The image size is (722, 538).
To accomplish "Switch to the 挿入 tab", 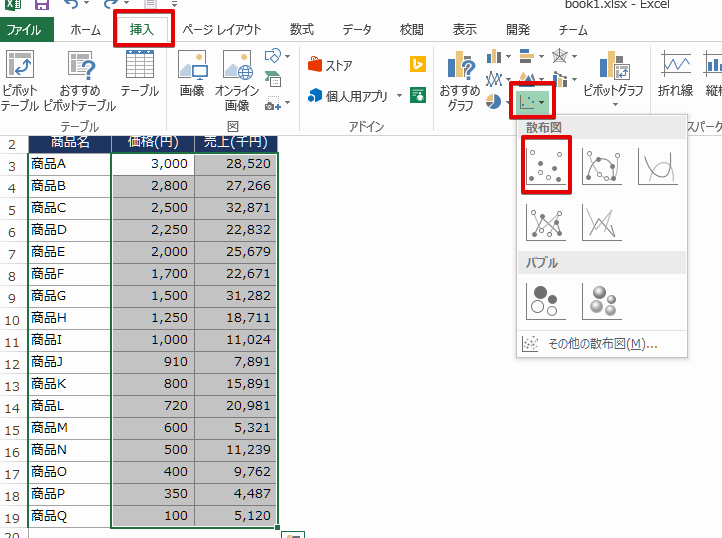I will (143, 29).
